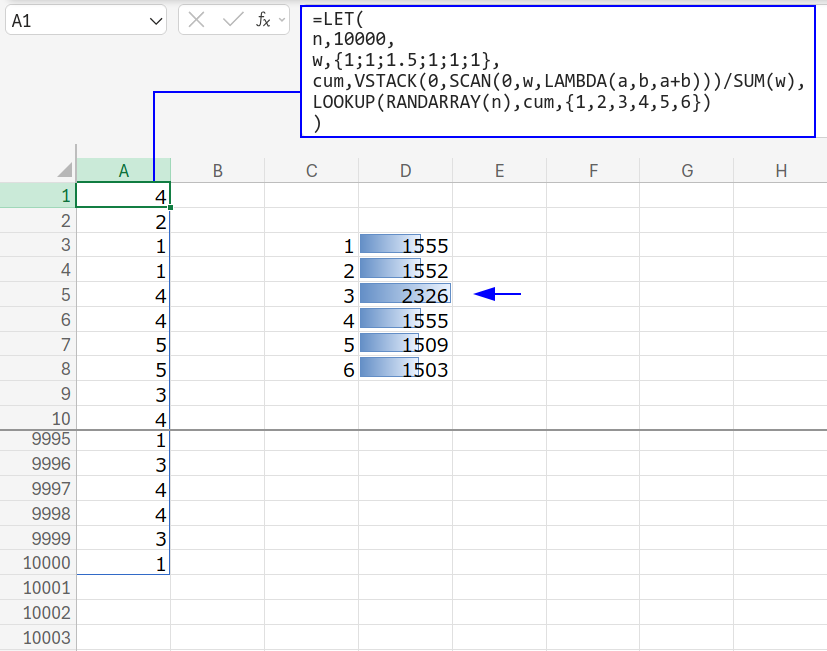Image resolution: width=827 pixels, height=651 pixels.
Task: Click the data bar cell showing 1503
Action: (x=405, y=370)
